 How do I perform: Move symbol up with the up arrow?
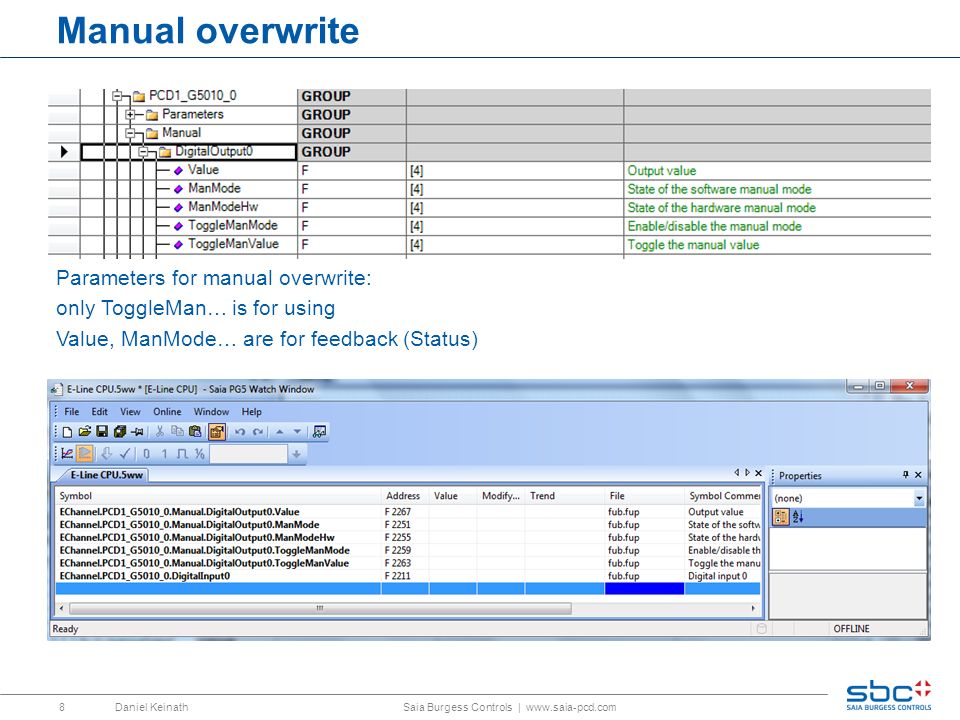pos(280,432)
